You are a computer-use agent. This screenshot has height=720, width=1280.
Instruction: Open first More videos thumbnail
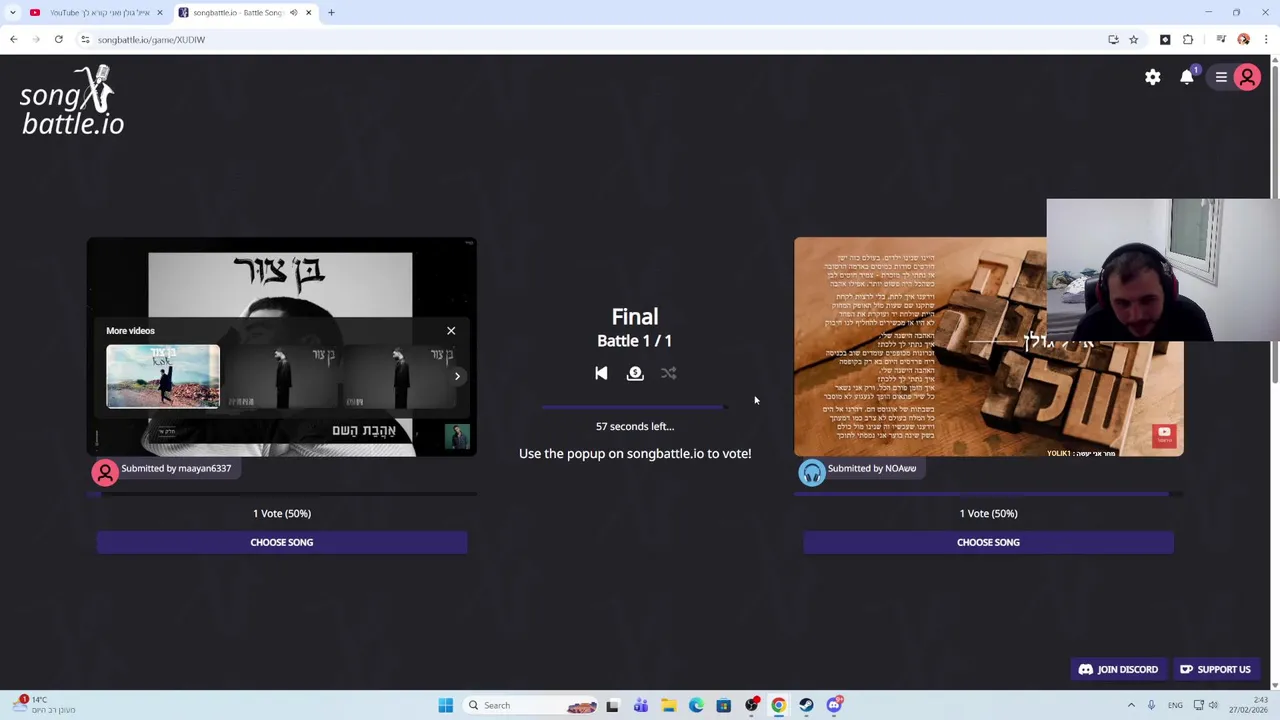pos(163,376)
